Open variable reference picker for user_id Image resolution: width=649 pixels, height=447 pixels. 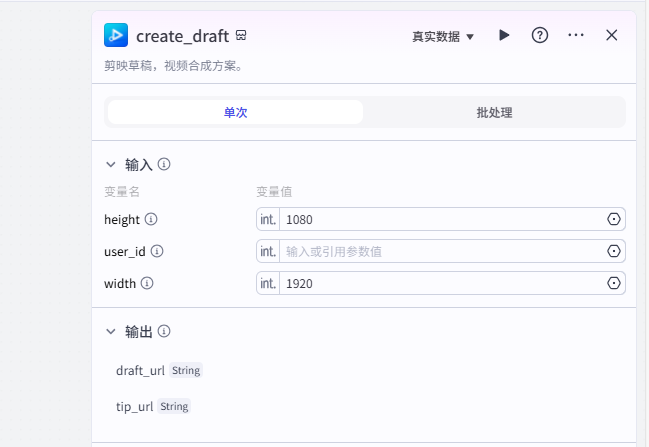click(614, 251)
